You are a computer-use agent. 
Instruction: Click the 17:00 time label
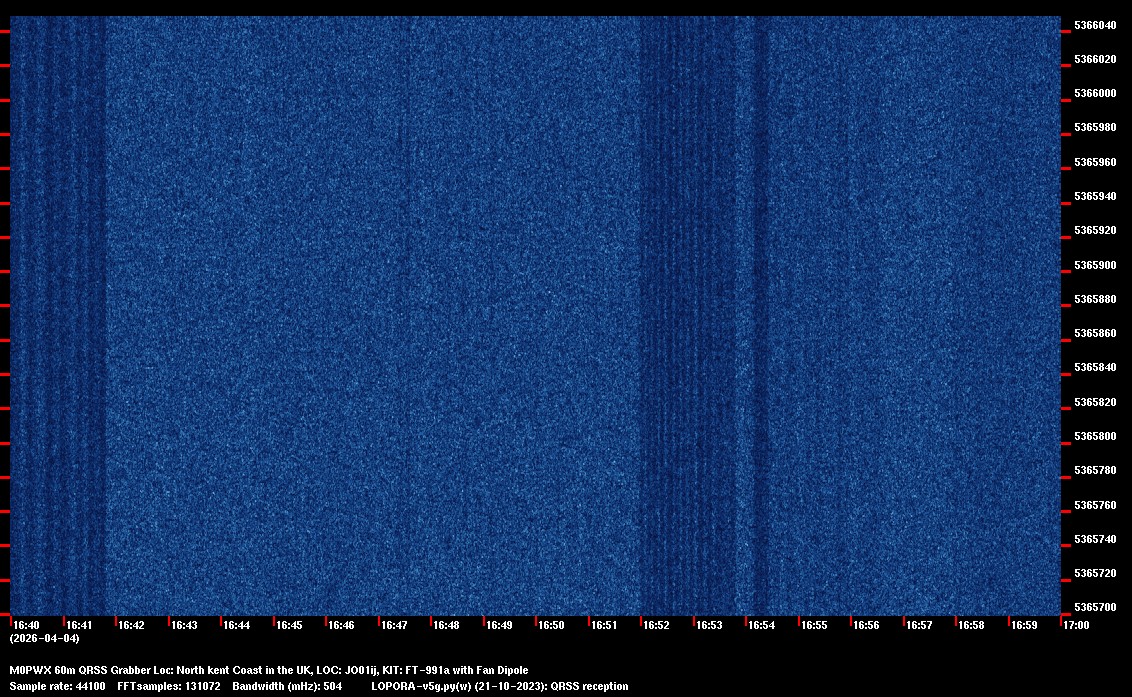point(1076,625)
